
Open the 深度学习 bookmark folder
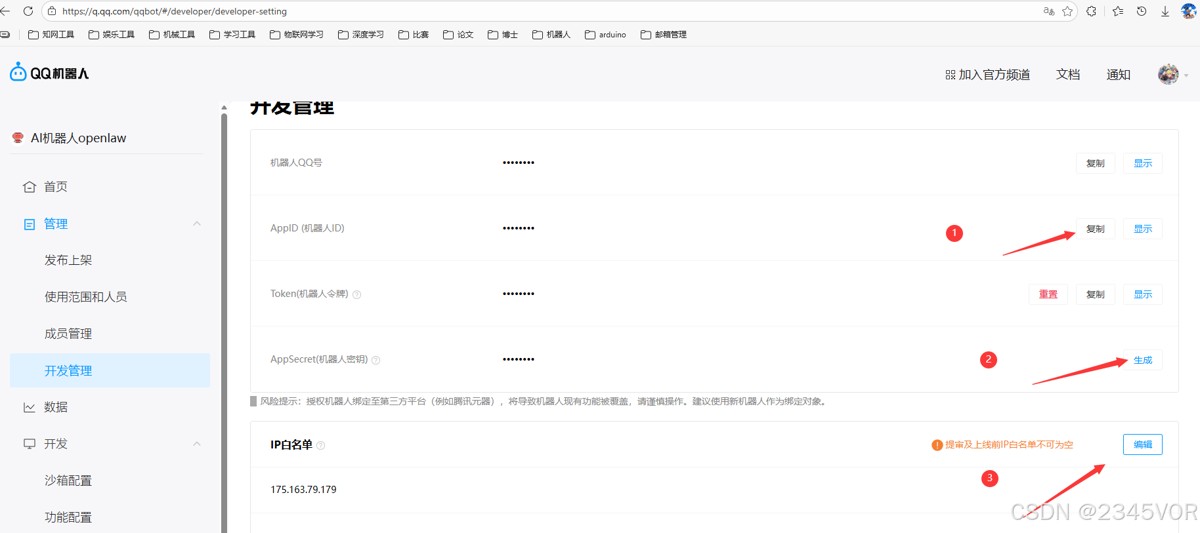tap(361, 34)
